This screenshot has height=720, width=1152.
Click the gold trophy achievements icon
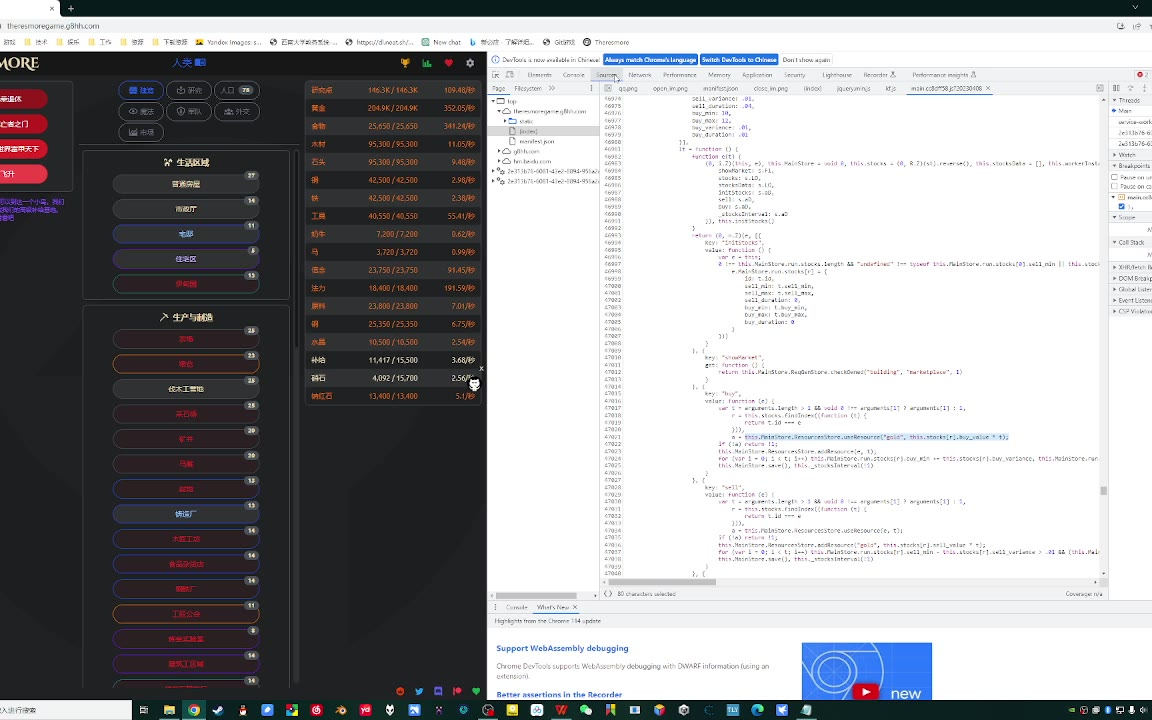(405, 63)
